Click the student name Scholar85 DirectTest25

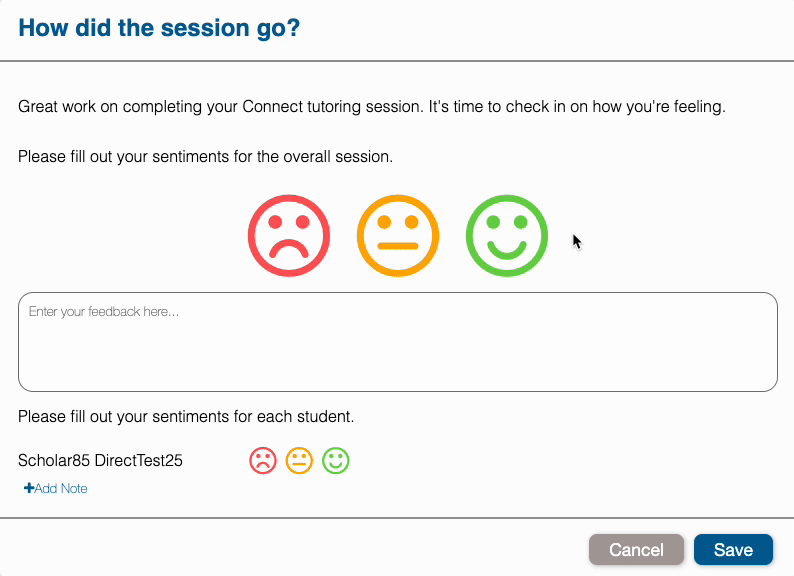100,461
